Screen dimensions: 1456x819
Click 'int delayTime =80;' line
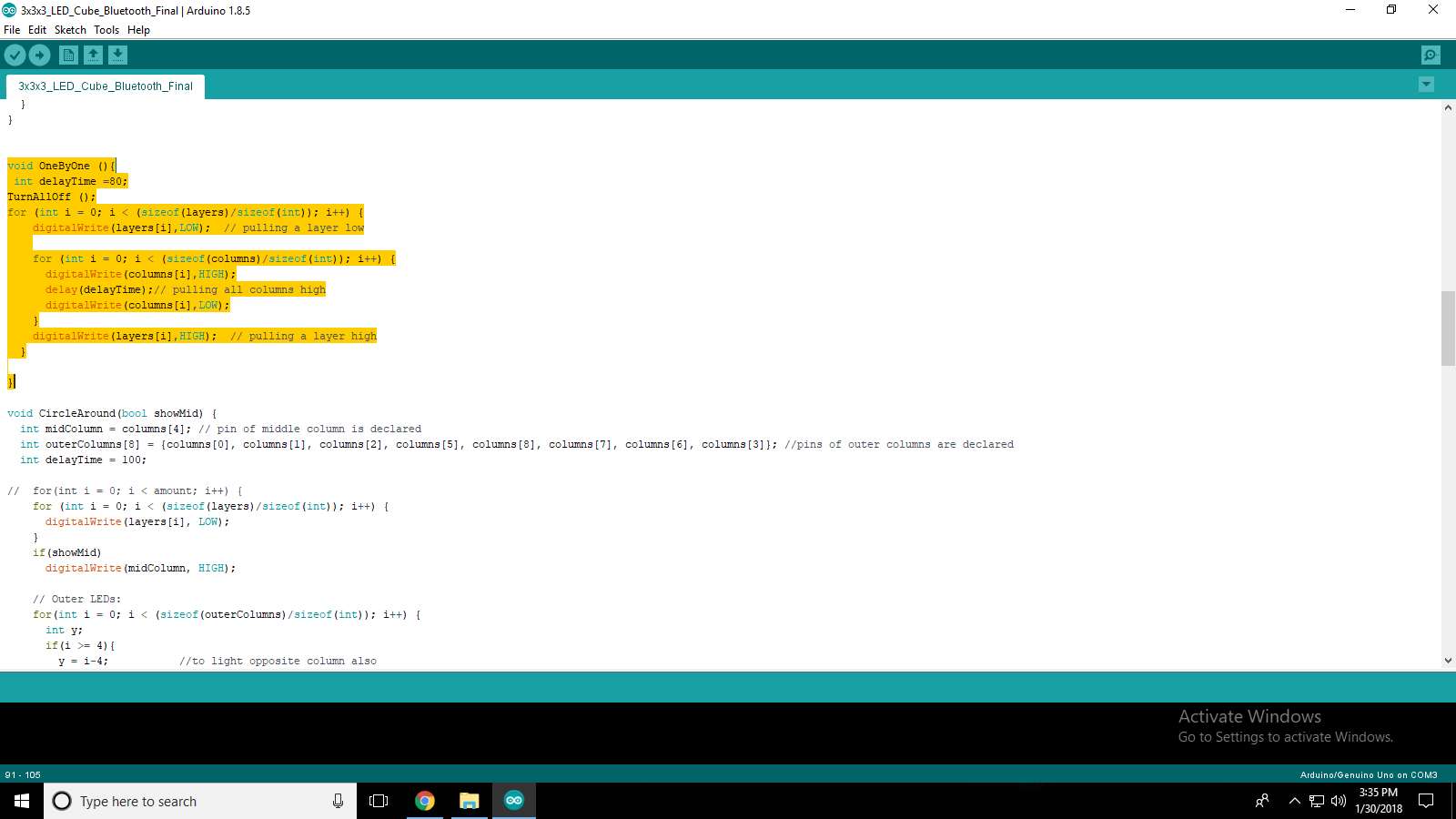tap(71, 181)
